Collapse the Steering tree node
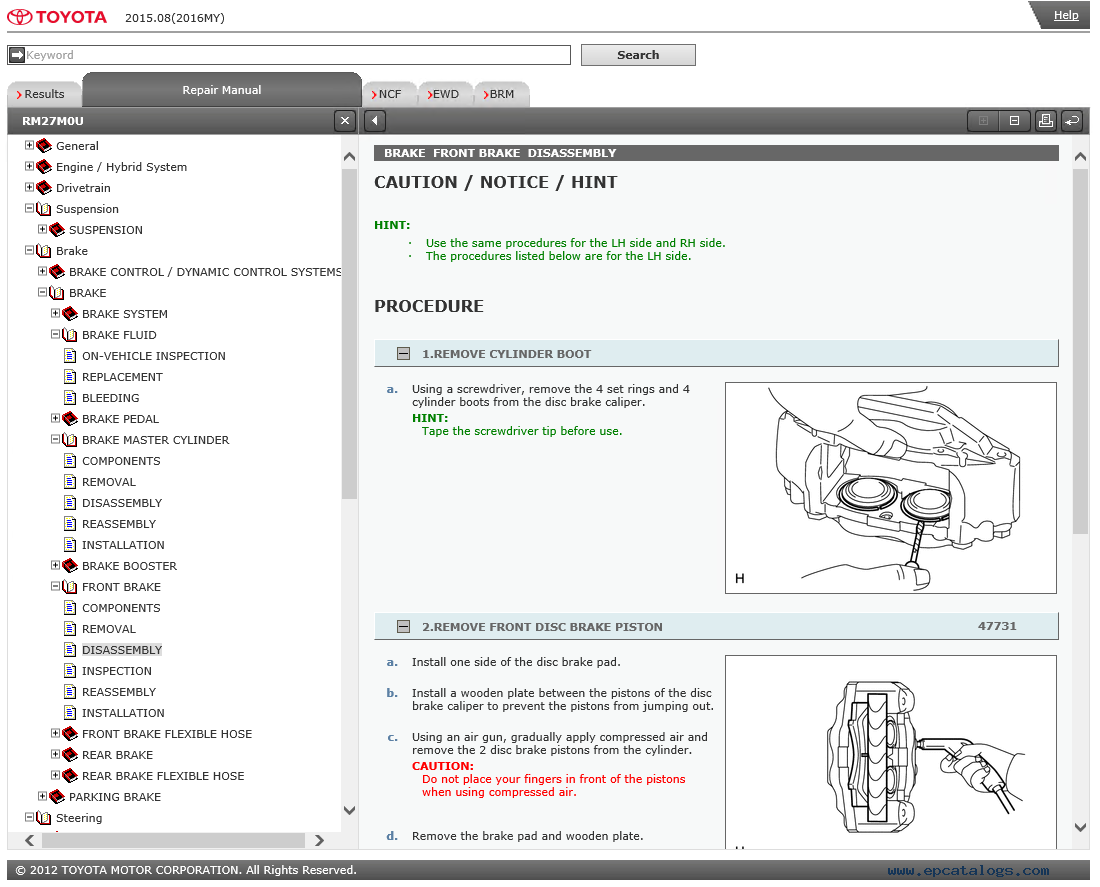 [x=29, y=818]
